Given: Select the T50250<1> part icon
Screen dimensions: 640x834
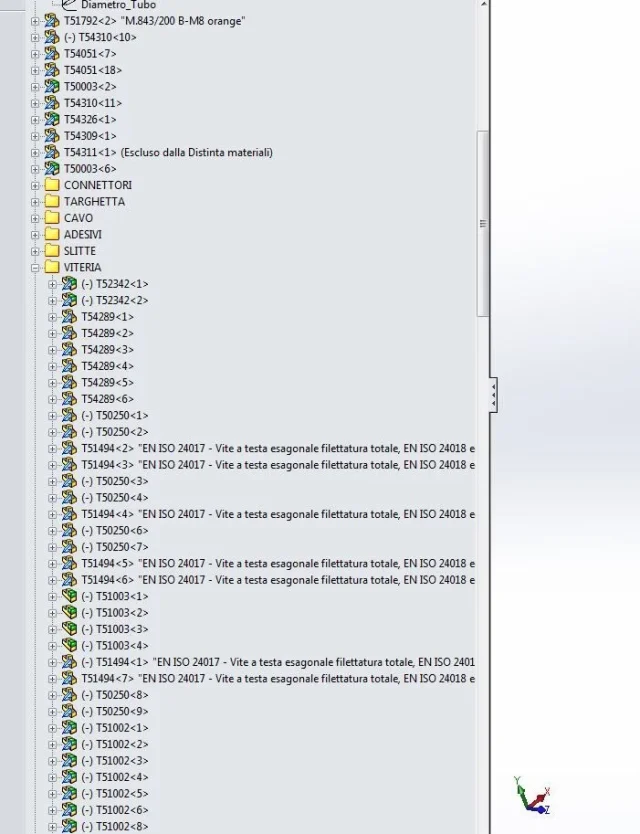Looking at the screenshot, I should [x=69, y=415].
